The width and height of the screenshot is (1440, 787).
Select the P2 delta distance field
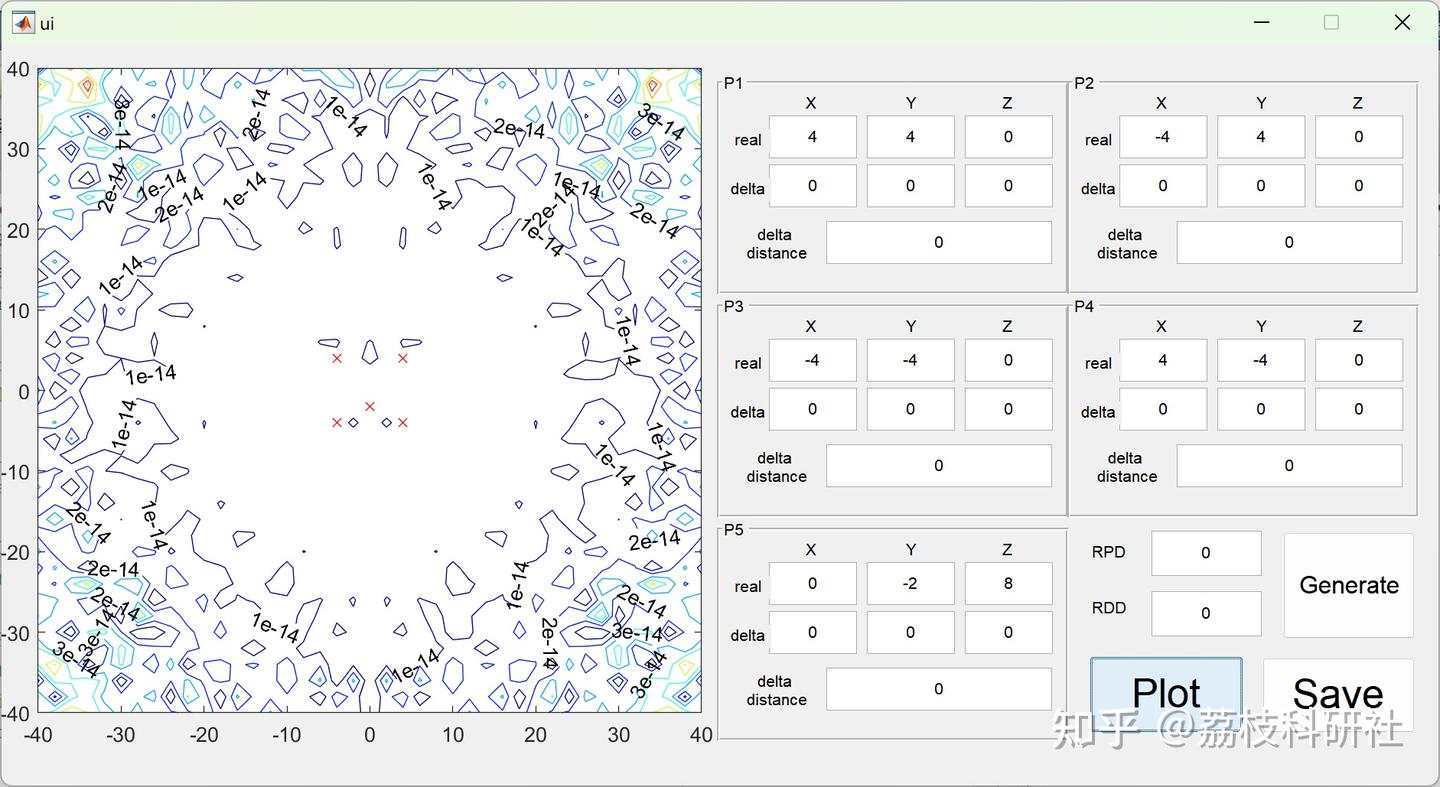(1289, 242)
